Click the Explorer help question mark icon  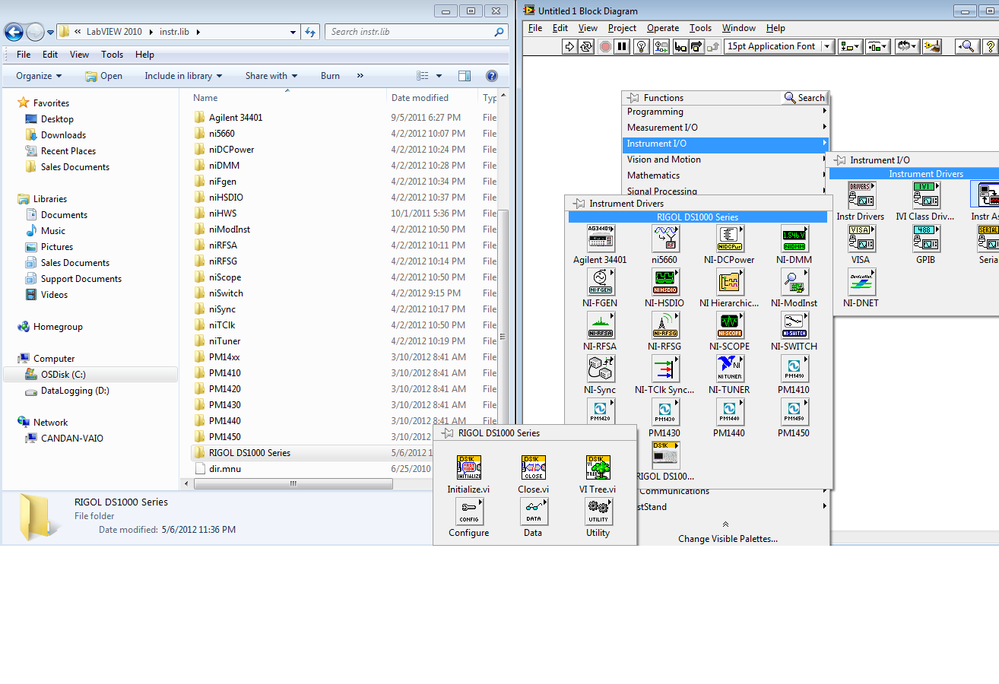point(492,76)
